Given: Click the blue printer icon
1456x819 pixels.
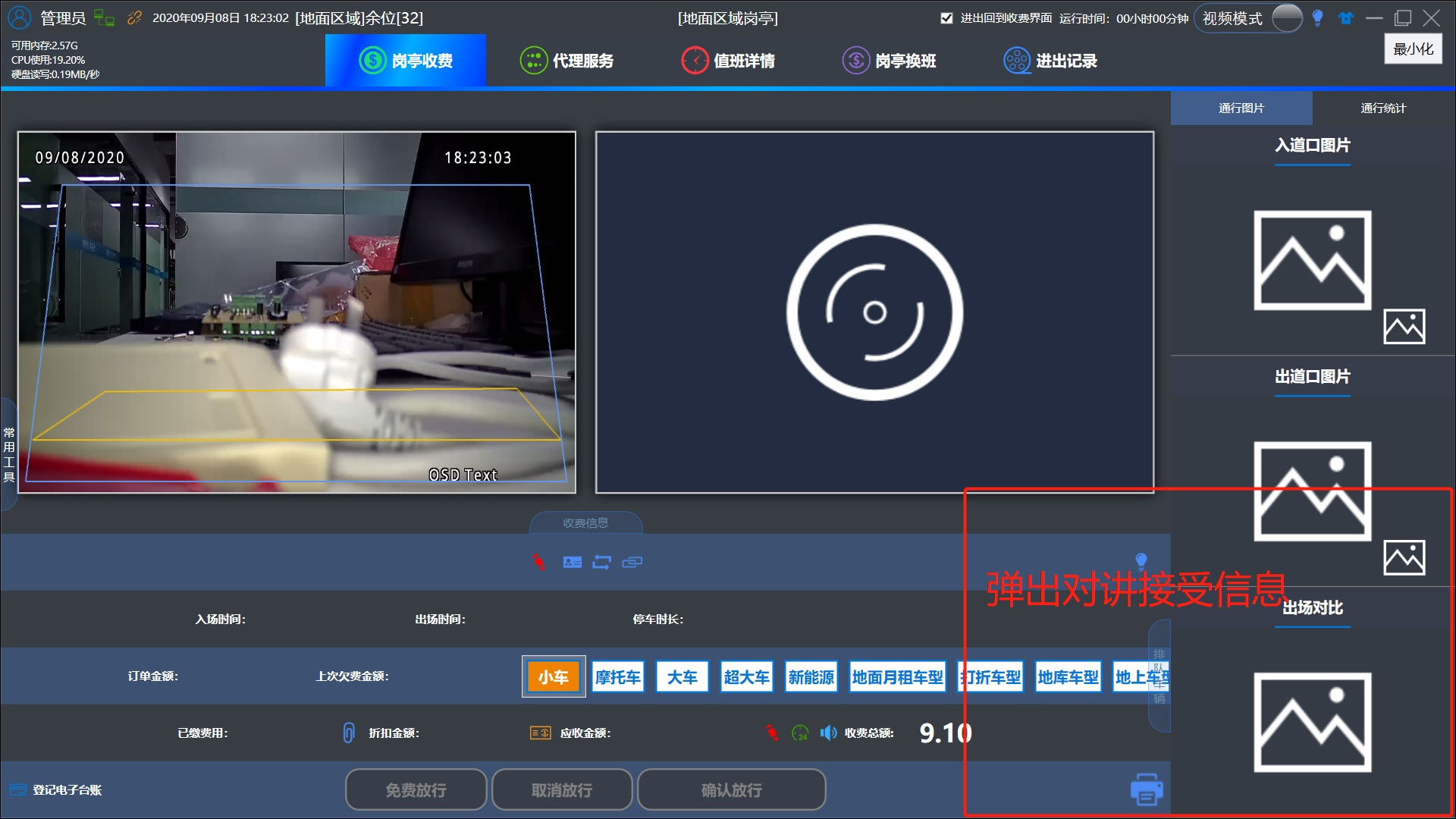Looking at the screenshot, I should (x=1147, y=789).
